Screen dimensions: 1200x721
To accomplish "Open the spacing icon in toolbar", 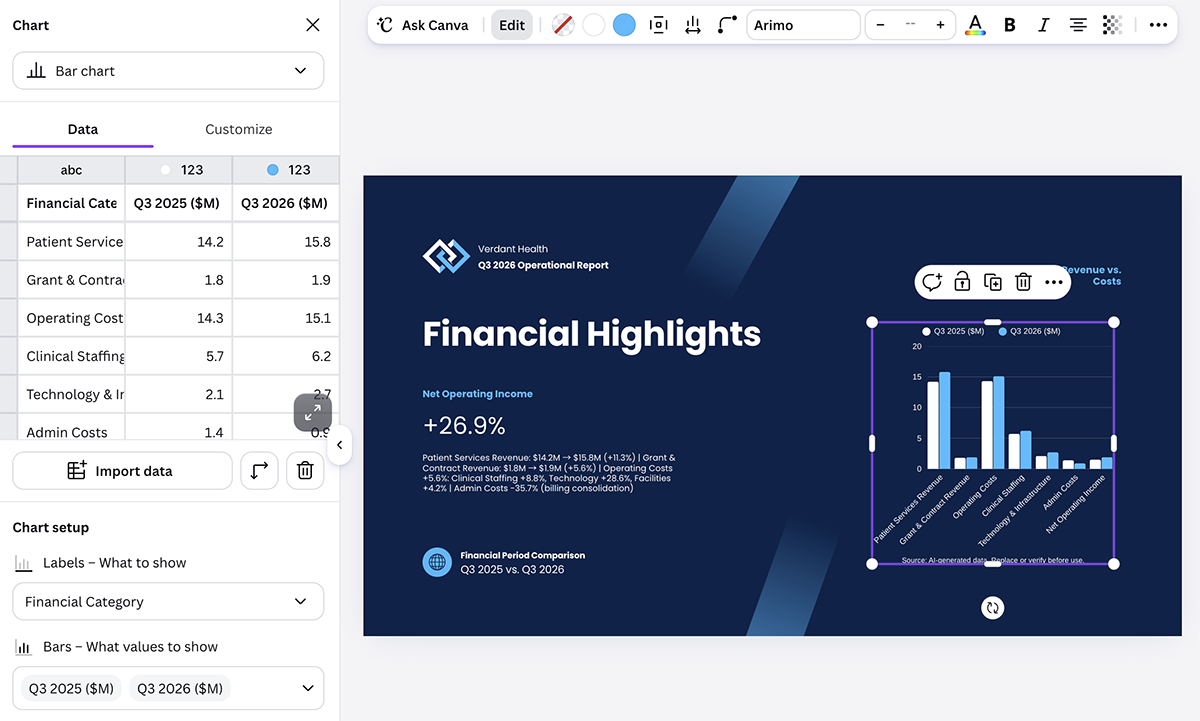I will click(692, 25).
